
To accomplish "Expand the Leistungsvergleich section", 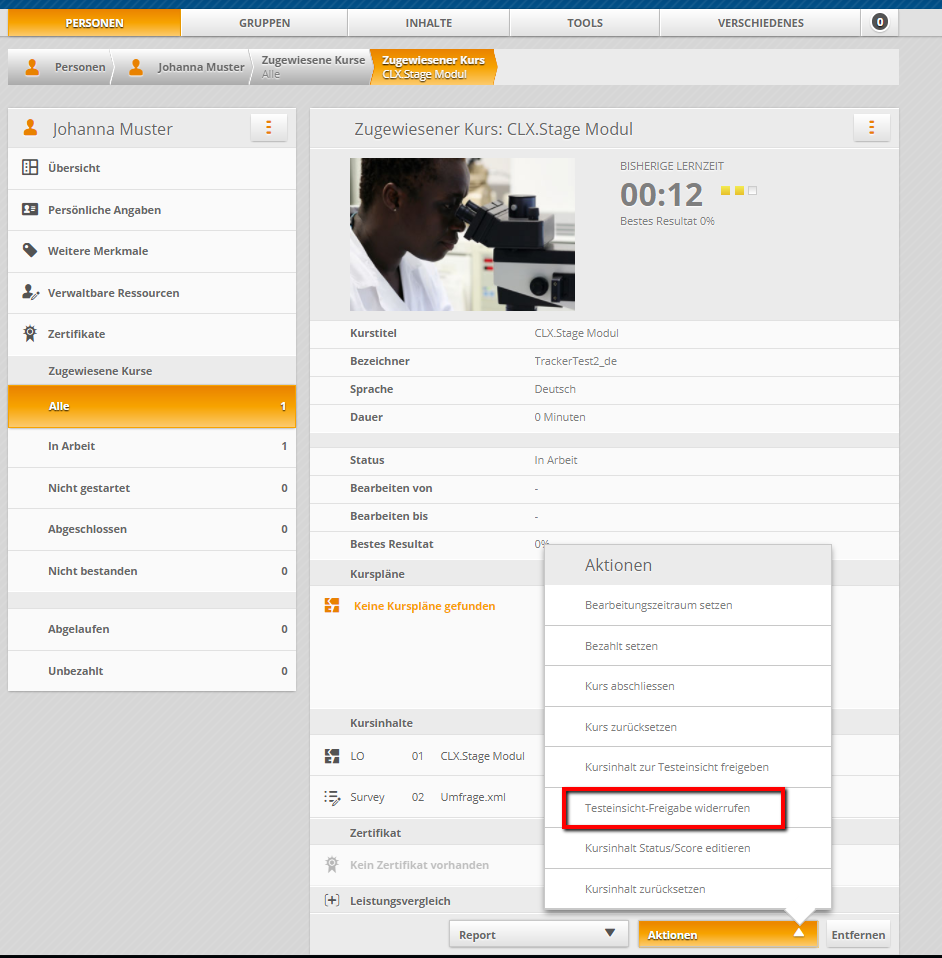I will [332, 900].
